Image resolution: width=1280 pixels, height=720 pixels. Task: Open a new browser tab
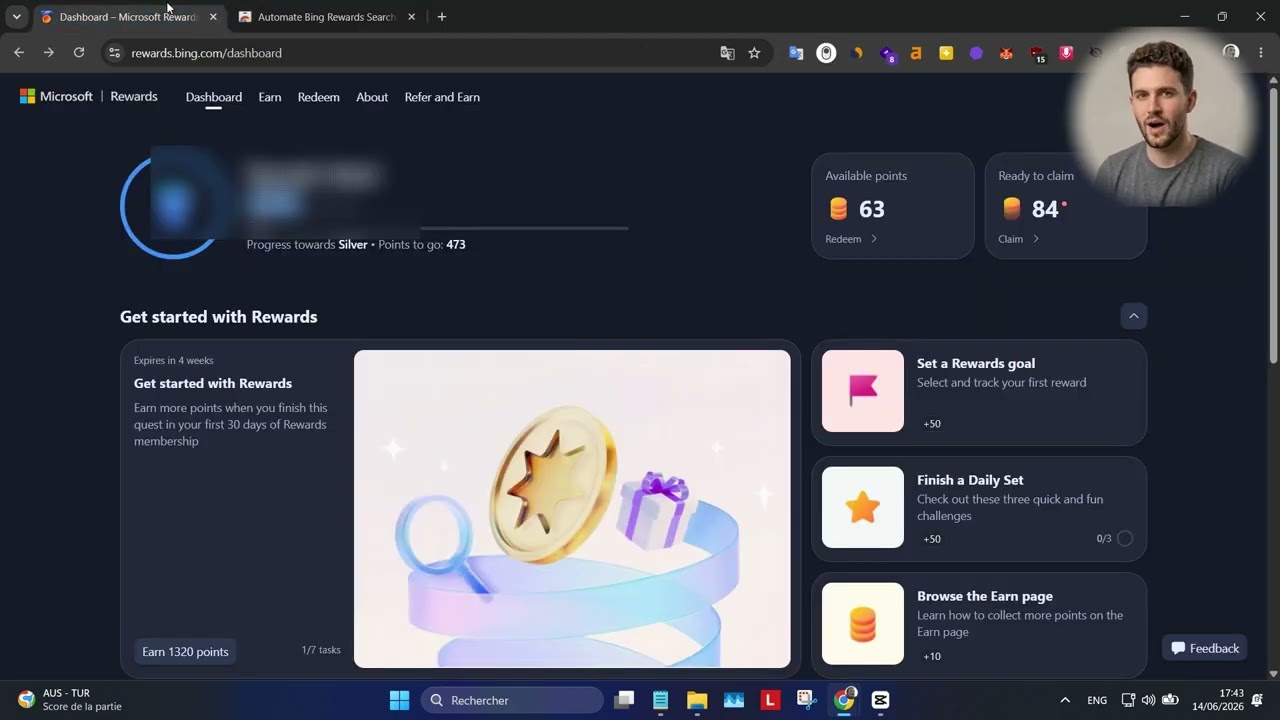point(442,17)
